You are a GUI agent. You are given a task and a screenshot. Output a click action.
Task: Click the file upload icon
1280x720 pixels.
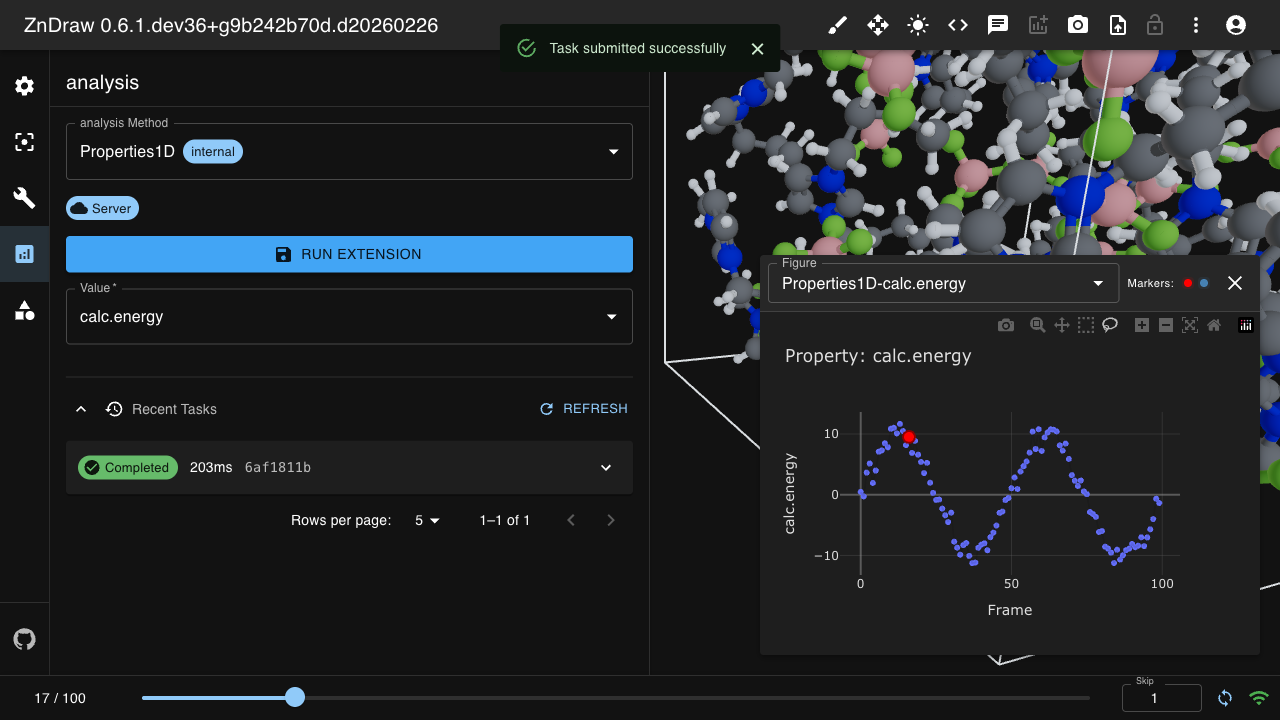click(x=1117, y=25)
